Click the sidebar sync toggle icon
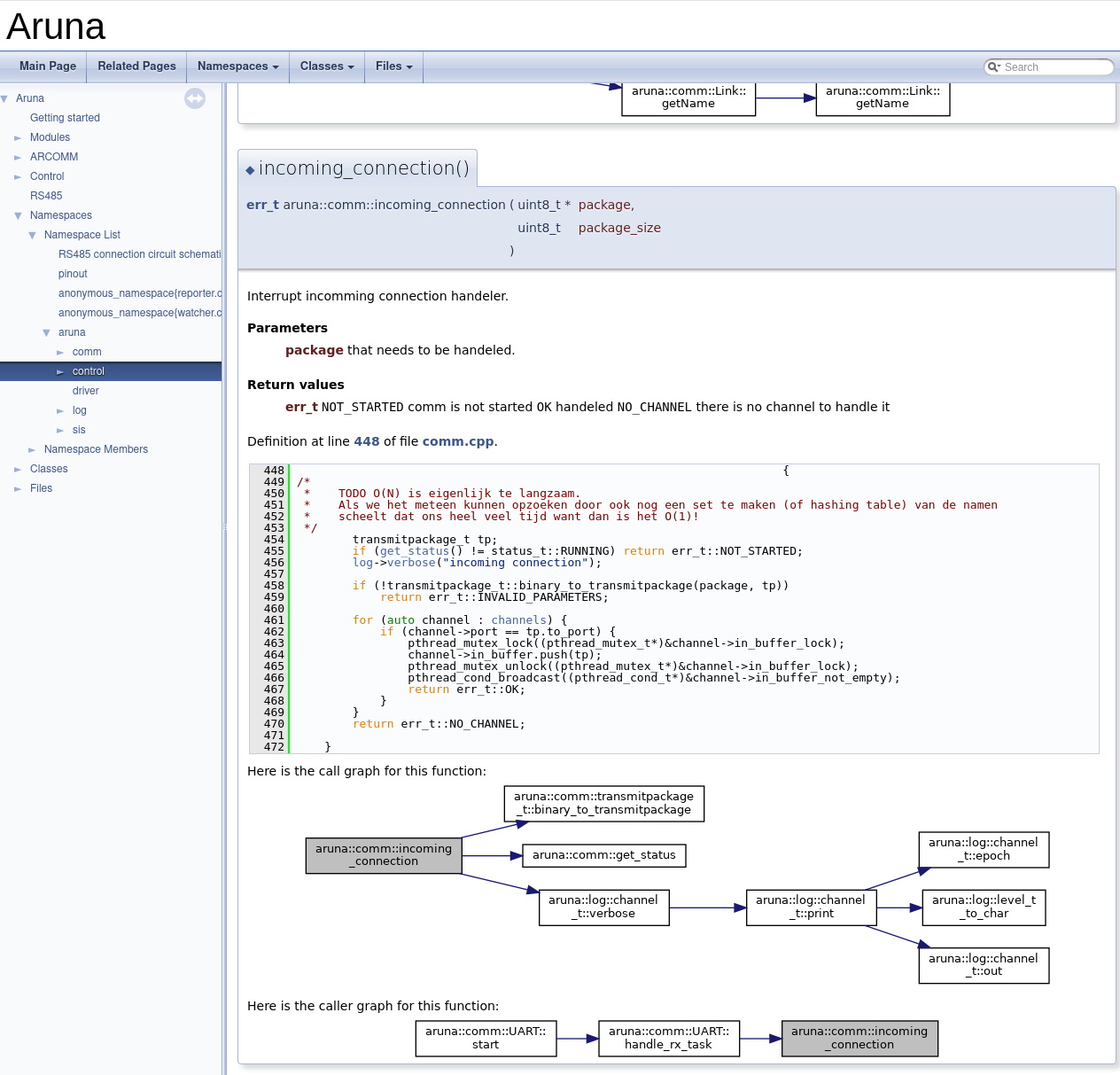Image resolution: width=1120 pixels, height=1075 pixels. pos(195,98)
